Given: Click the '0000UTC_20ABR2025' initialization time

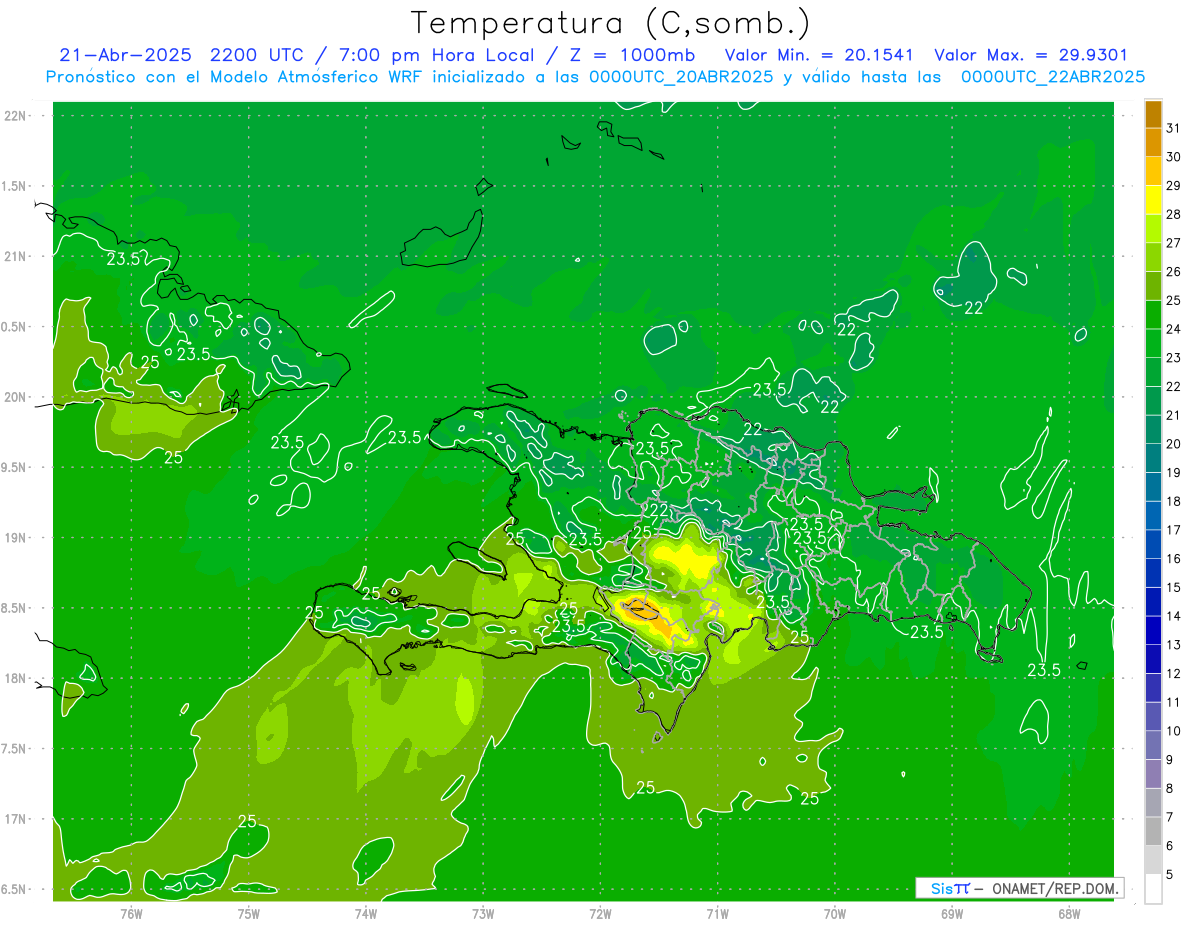Looking at the screenshot, I should pos(681,77).
